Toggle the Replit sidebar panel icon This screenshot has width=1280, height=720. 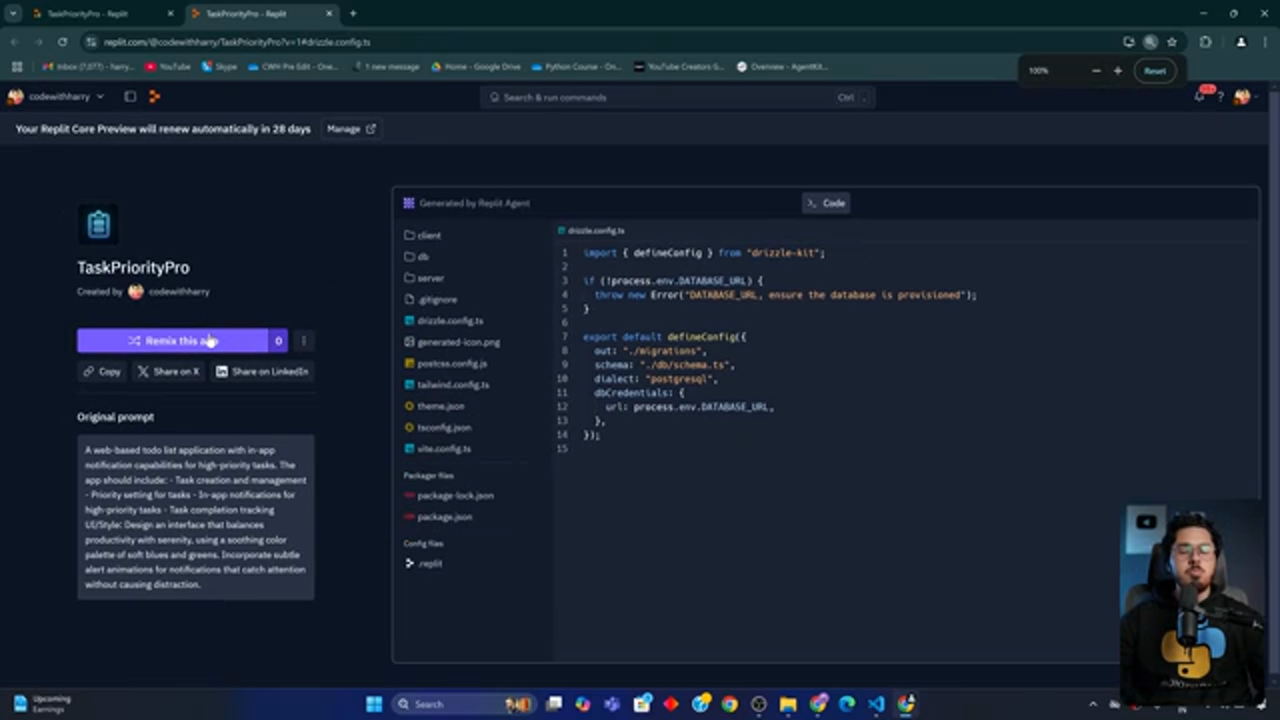click(x=130, y=97)
